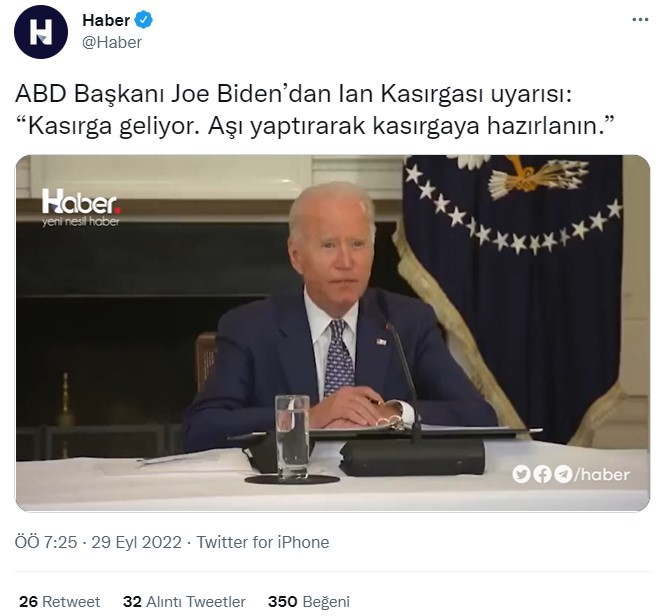This screenshot has width=660, height=616.
Task: Click the Haber display name
Action: point(106,20)
